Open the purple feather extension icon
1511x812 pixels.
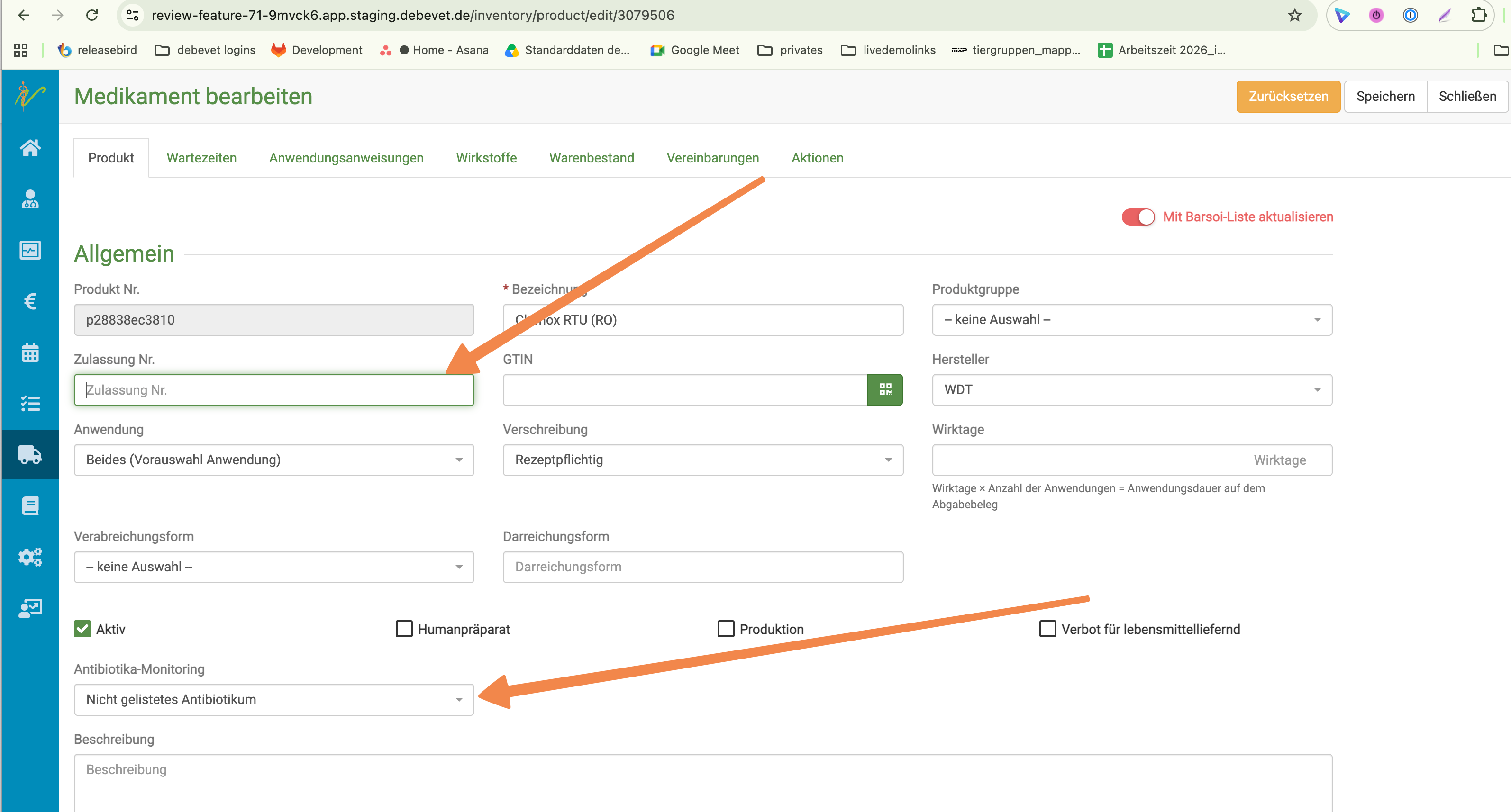(1445, 15)
